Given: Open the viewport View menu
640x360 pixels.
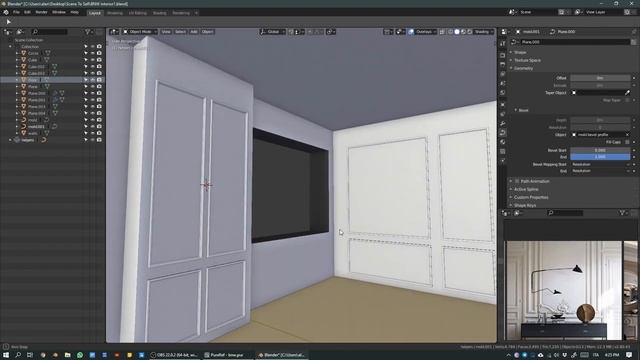Looking at the screenshot, I should (166, 31).
